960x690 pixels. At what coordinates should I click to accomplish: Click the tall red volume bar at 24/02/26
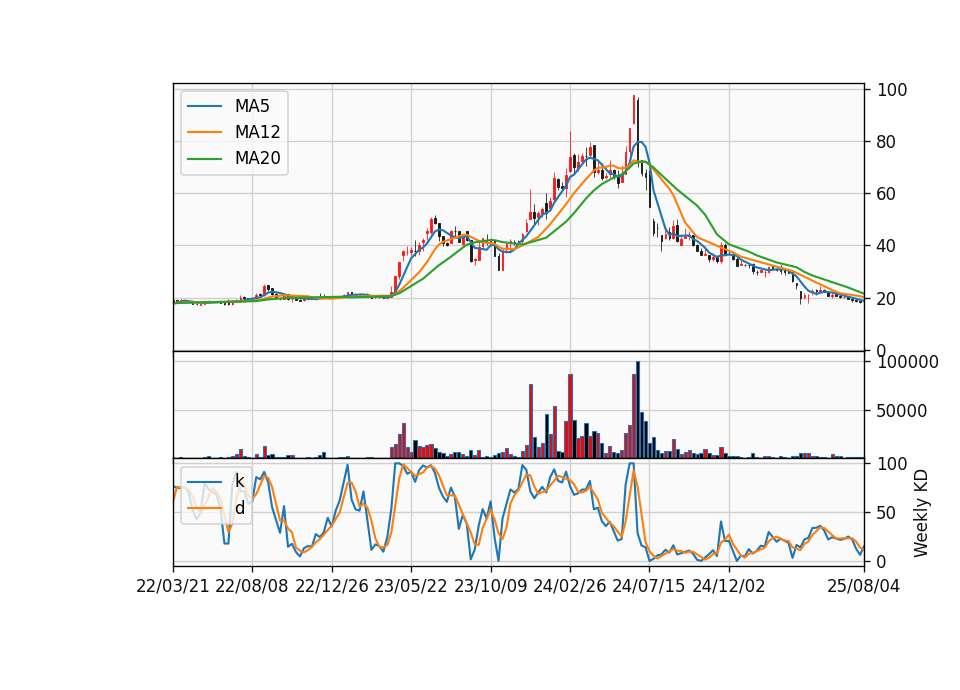coord(570,416)
